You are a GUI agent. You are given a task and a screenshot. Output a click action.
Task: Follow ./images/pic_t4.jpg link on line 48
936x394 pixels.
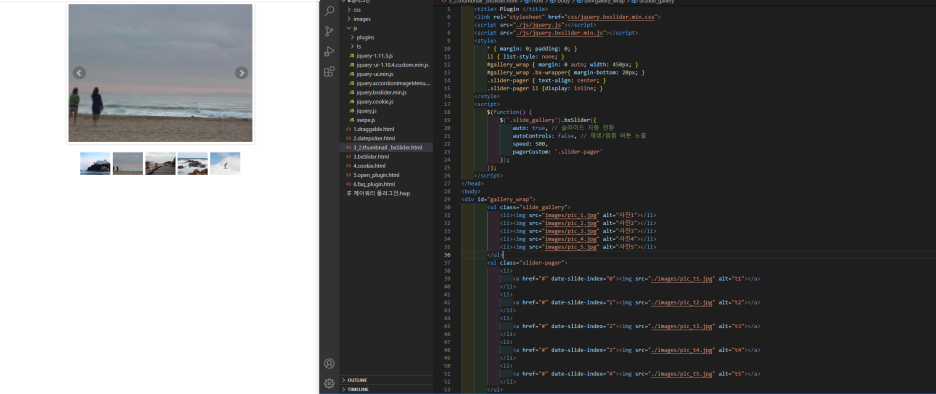tap(682, 350)
